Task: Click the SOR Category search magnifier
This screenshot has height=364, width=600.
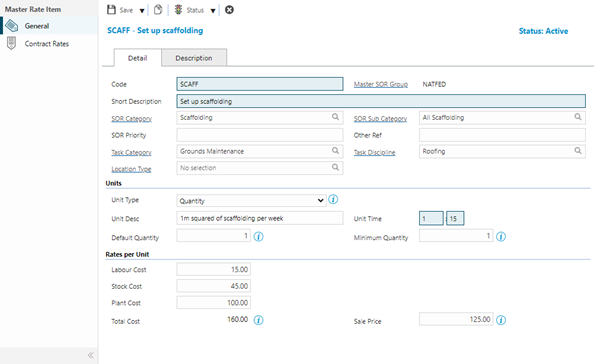Action: (x=335, y=117)
